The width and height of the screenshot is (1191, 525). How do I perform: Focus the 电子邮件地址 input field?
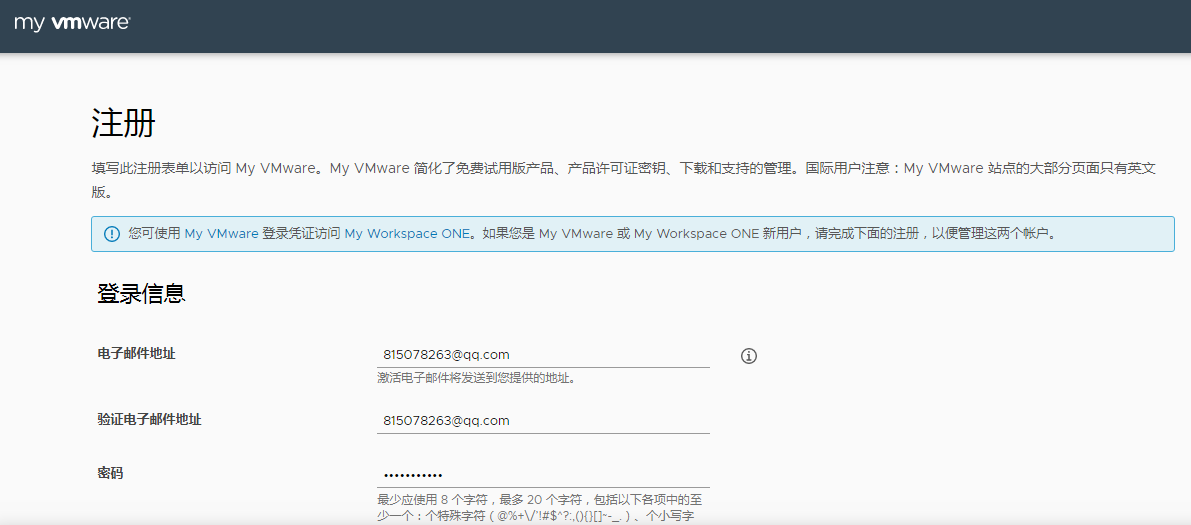coord(543,355)
